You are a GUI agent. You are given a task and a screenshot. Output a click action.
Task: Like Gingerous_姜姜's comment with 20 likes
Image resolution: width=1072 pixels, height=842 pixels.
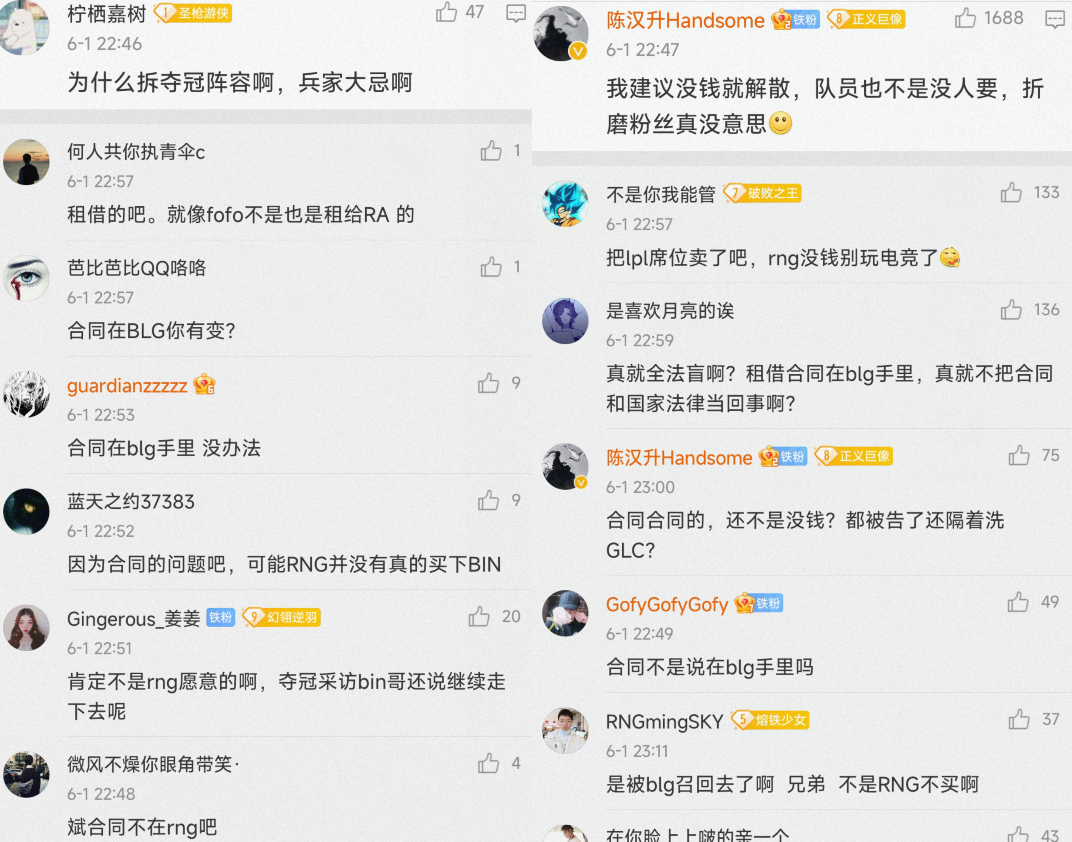pyautogui.click(x=479, y=616)
